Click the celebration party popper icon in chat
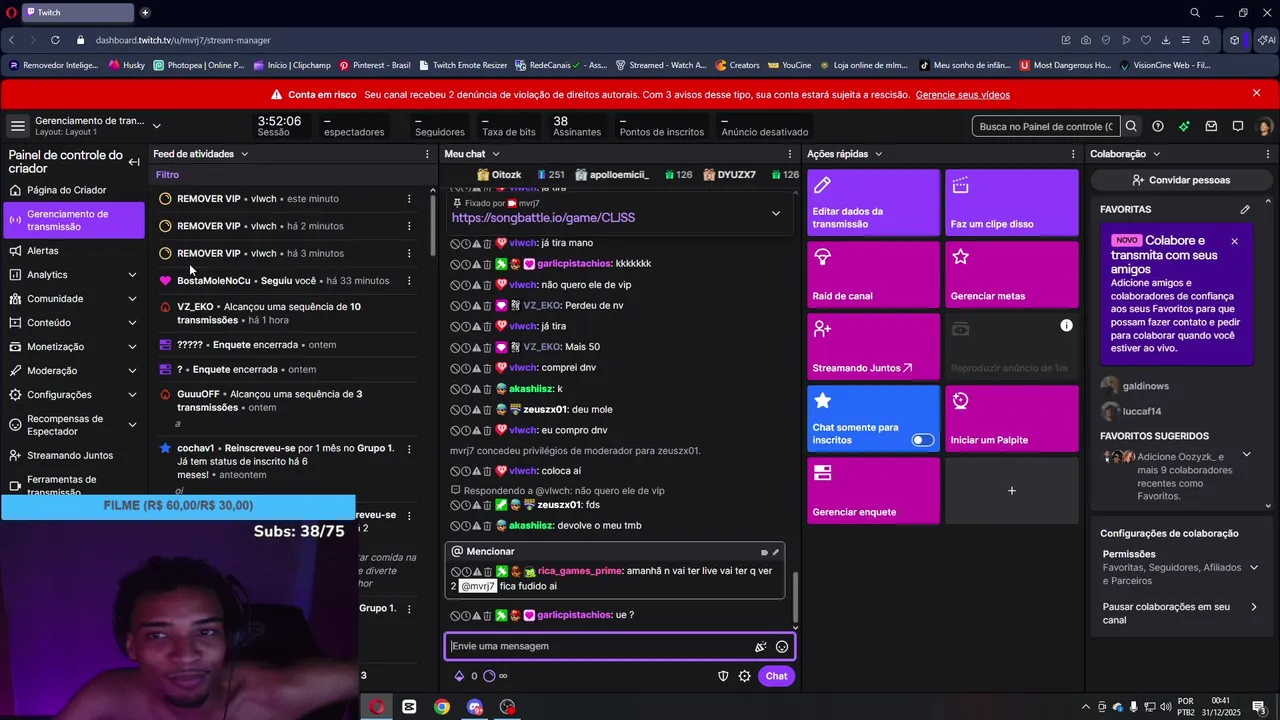 pyautogui.click(x=760, y=647)
